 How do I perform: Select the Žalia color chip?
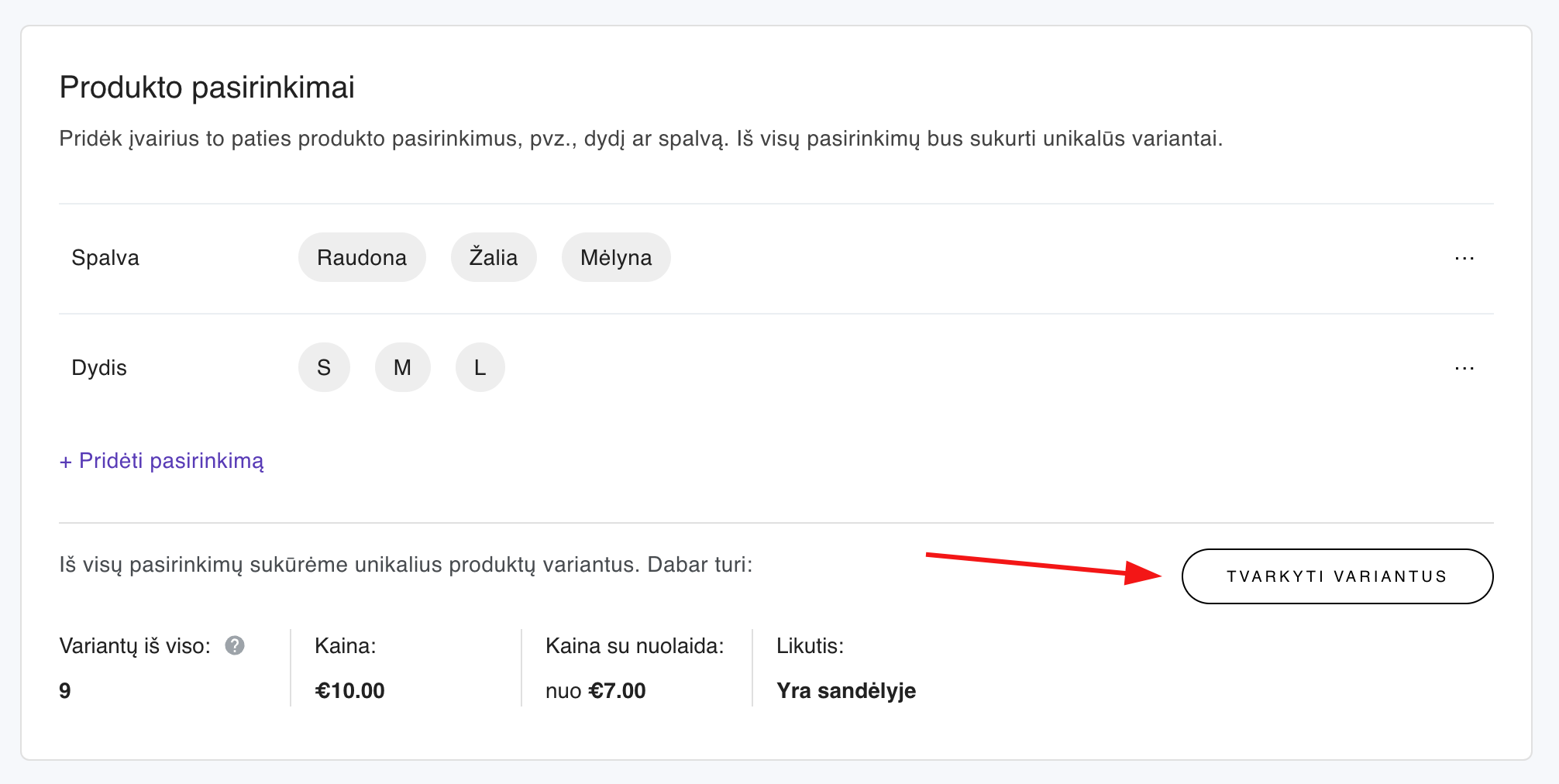494,258
